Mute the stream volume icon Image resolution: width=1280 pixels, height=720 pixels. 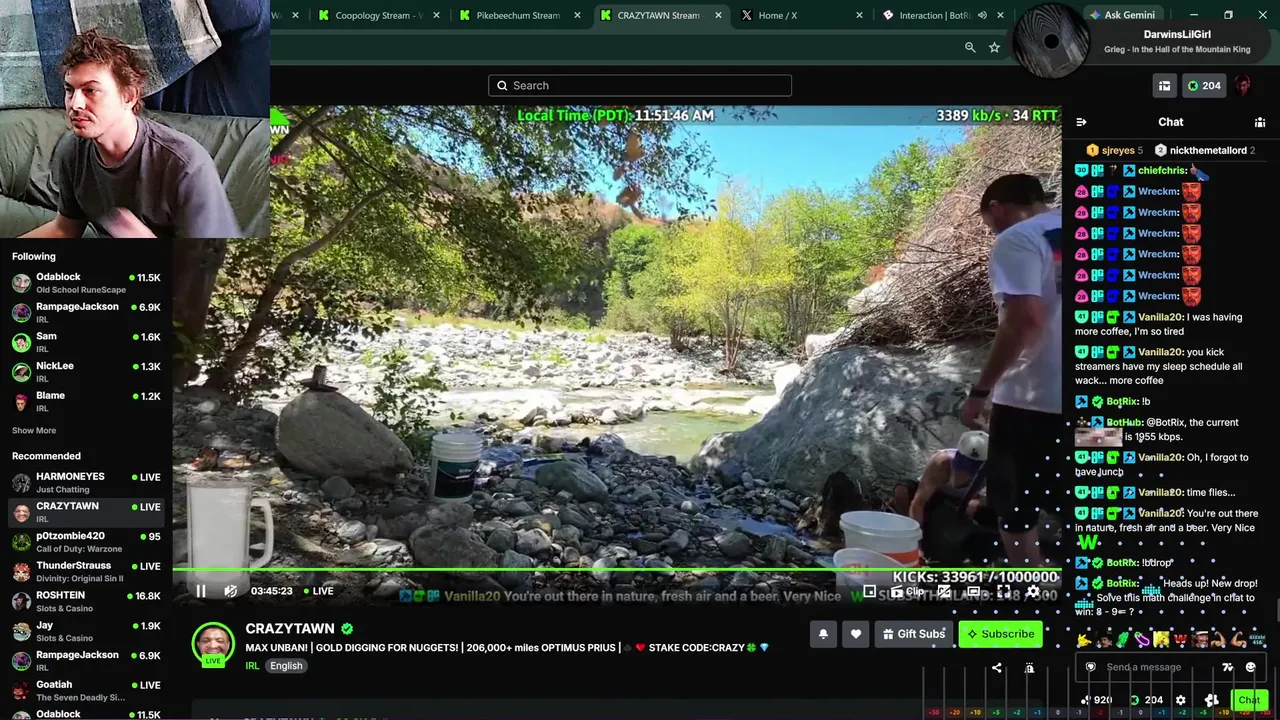pos(230,591)
